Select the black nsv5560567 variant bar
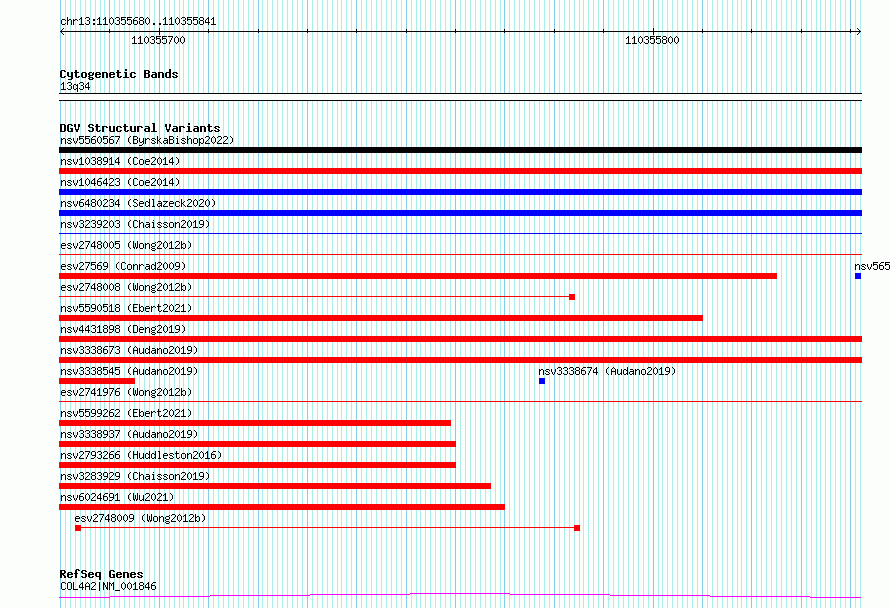 (x=460, y=150)
